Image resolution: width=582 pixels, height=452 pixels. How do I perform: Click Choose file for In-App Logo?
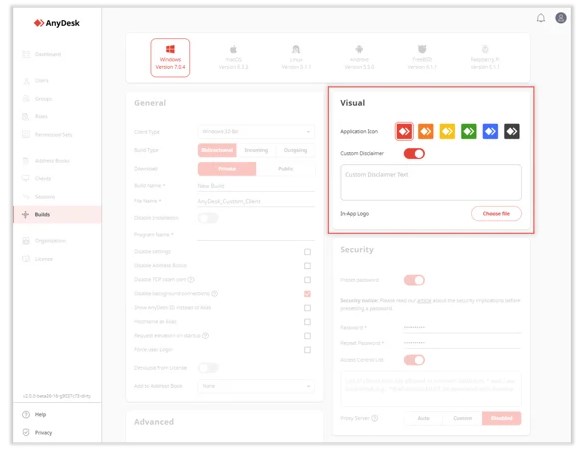tap(496, 214)
